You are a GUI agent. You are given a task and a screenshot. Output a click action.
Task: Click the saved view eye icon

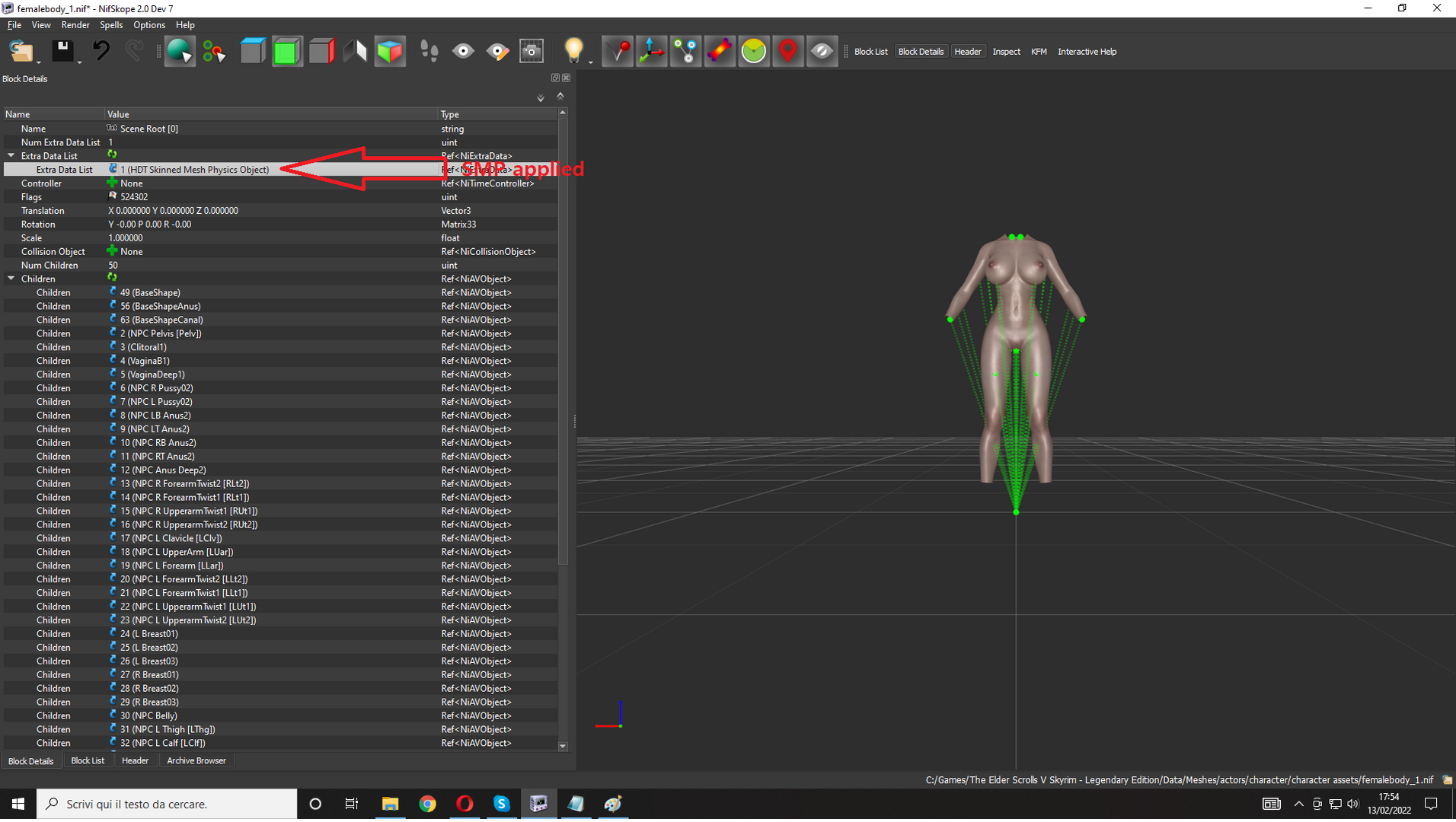click(463, 51)
